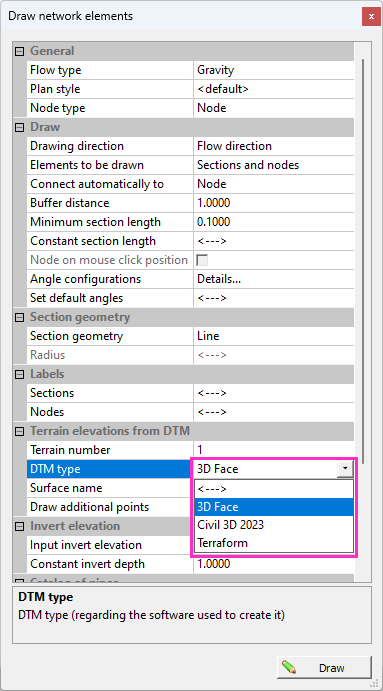Select the Terrain number label
This screenshot has width=383, height=691.
click(x=70, y=450)
